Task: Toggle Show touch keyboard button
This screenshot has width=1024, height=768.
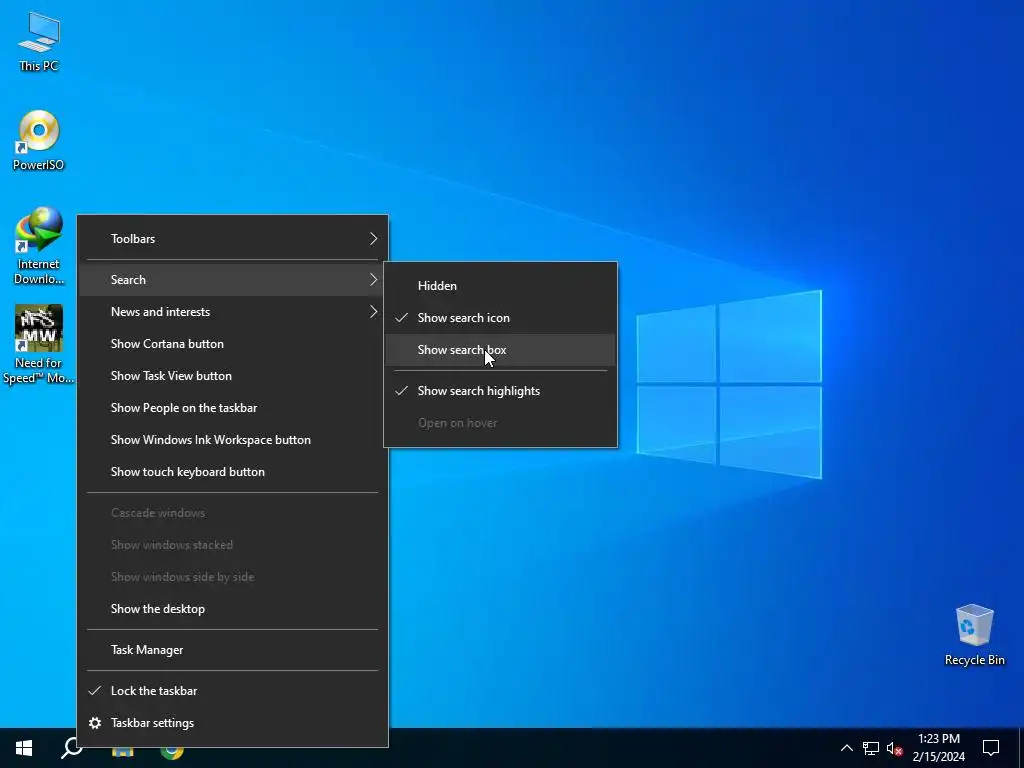Action: pos(233,472)
